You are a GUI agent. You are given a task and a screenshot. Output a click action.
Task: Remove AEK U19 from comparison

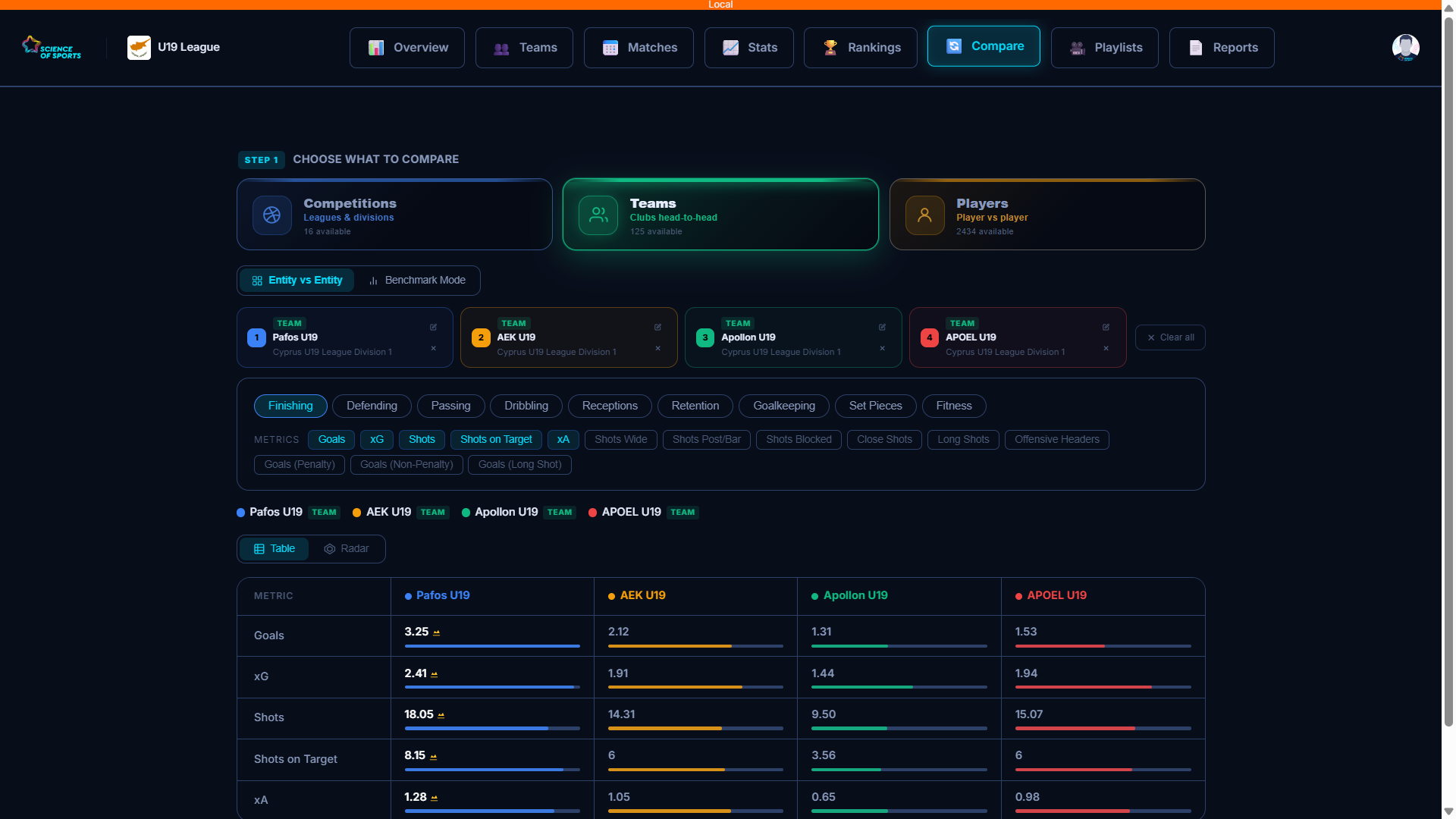pyautogui.click(x=657, y=348)
